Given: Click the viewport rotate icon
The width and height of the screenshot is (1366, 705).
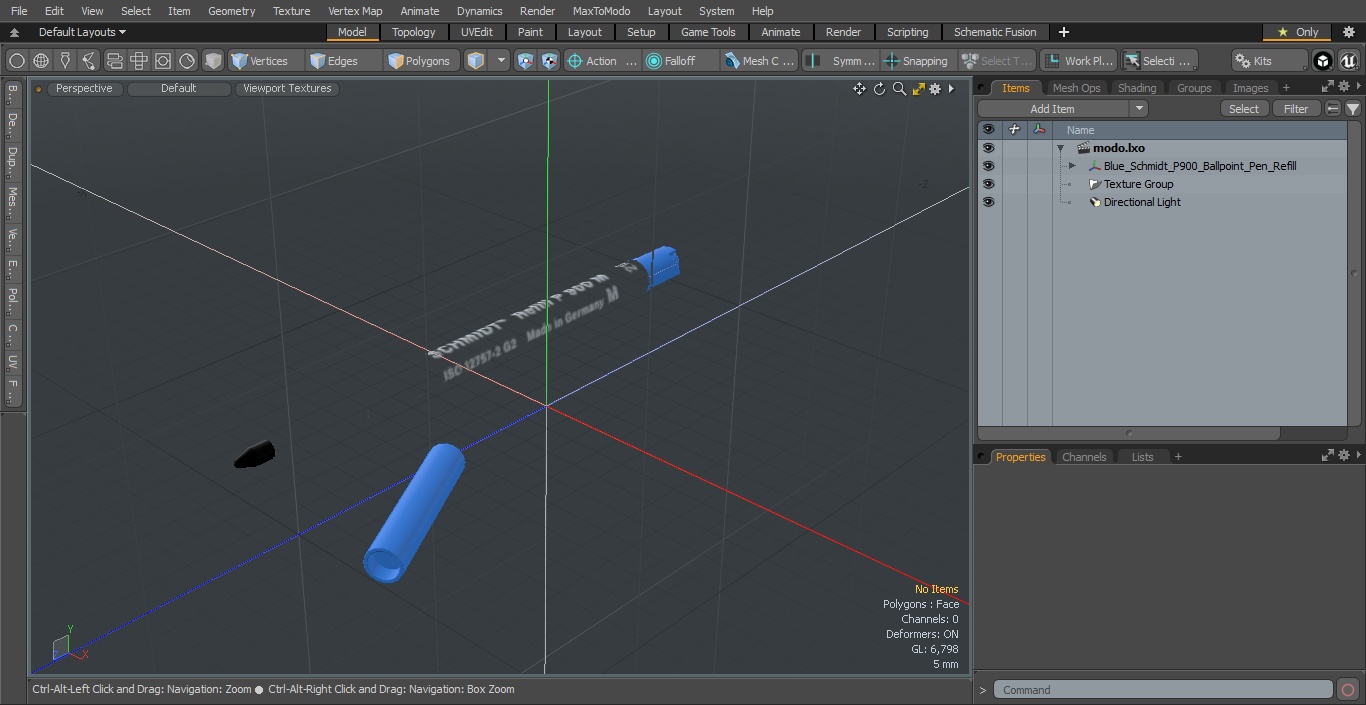Looking at the screenshot, I should pyautogui.click(x=879, y=89).
